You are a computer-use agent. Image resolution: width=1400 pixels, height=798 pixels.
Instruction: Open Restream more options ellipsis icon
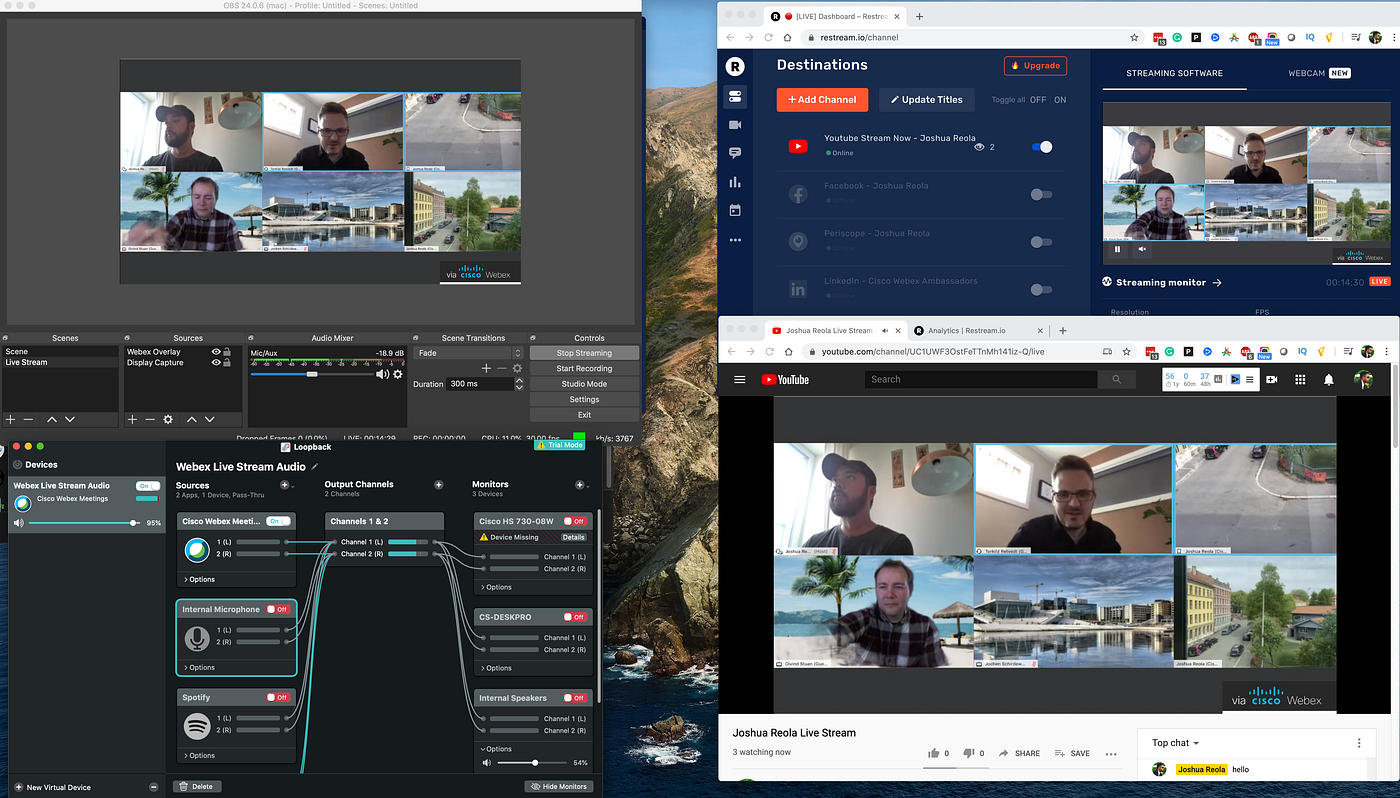tap(735, 240)
